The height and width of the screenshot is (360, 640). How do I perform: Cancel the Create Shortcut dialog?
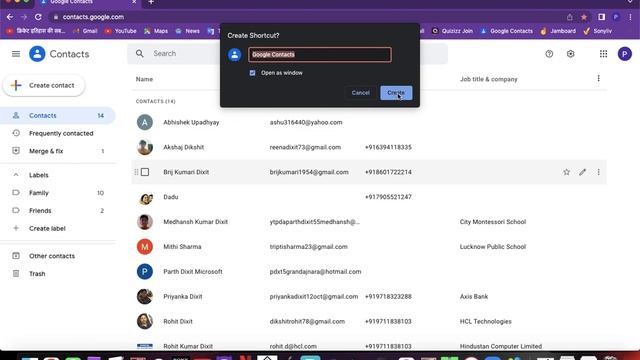(360, 93)
